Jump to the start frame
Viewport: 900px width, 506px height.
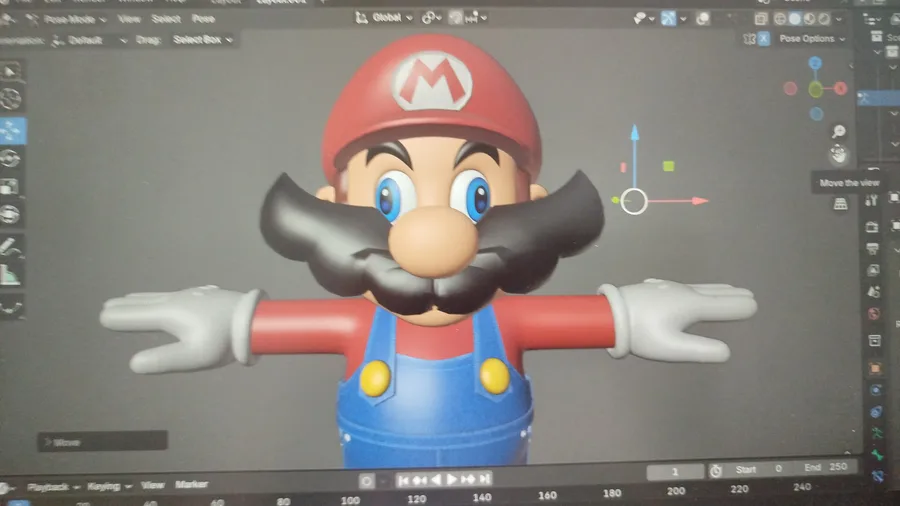coord(402,480)
